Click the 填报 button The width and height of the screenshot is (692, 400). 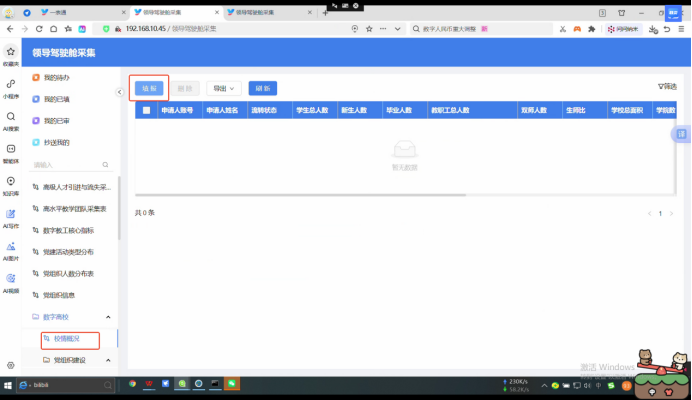pos(149,88)
